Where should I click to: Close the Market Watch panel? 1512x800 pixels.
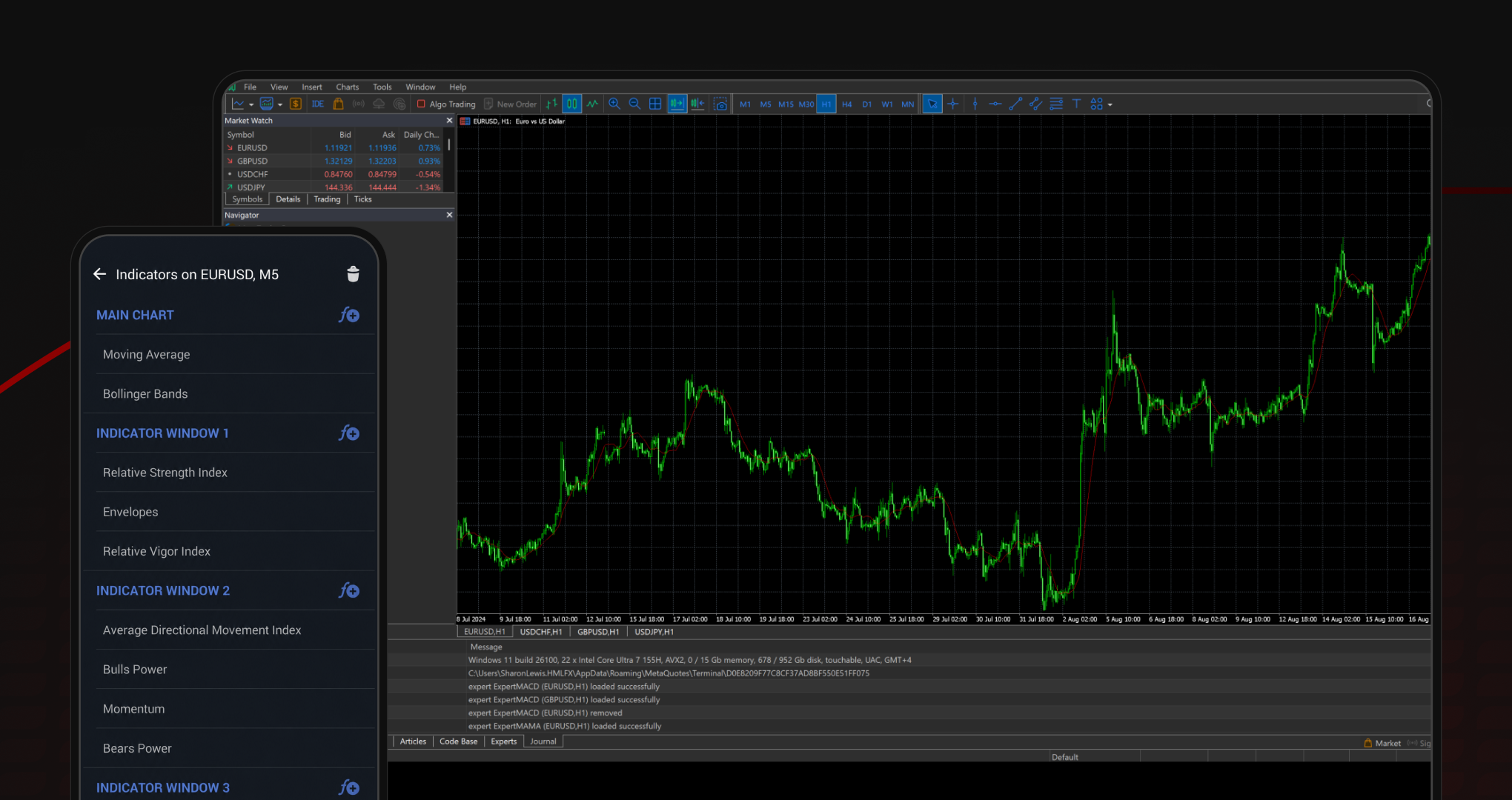[449, 121]
